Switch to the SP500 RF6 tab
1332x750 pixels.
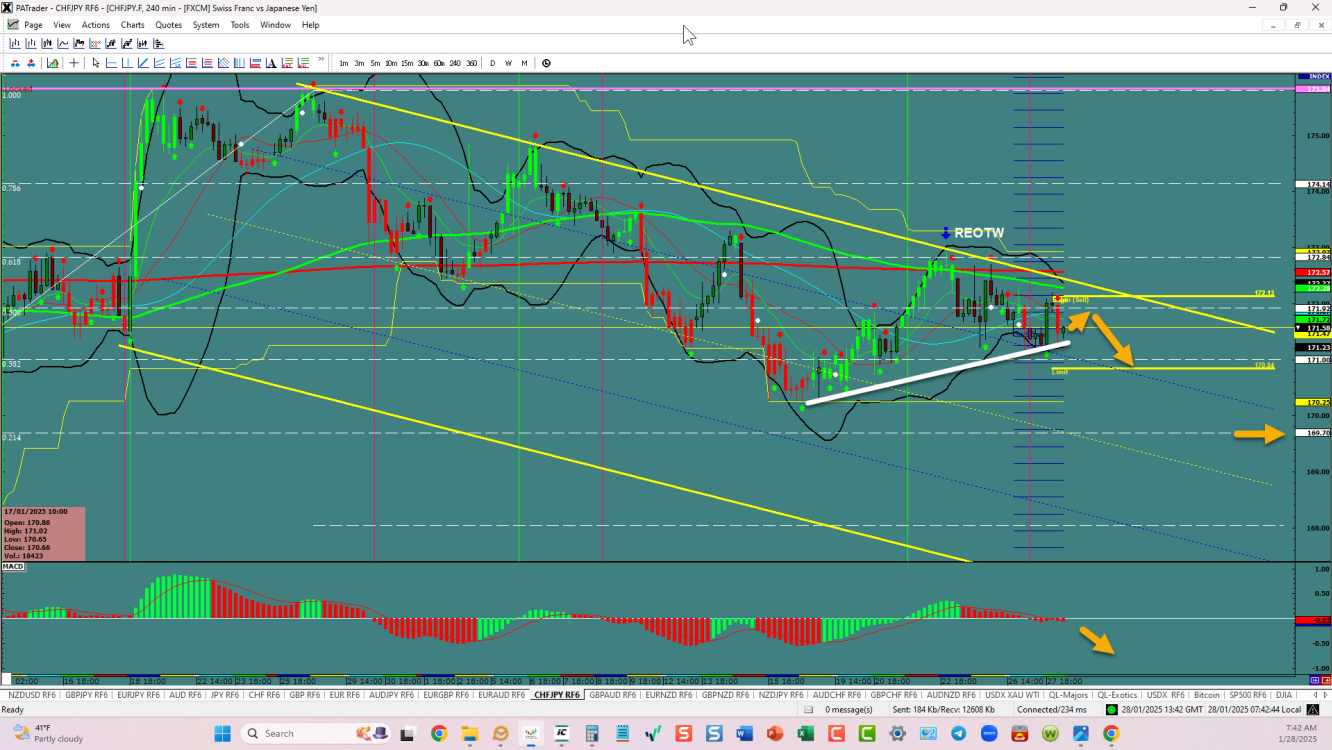pos(1248,694)
